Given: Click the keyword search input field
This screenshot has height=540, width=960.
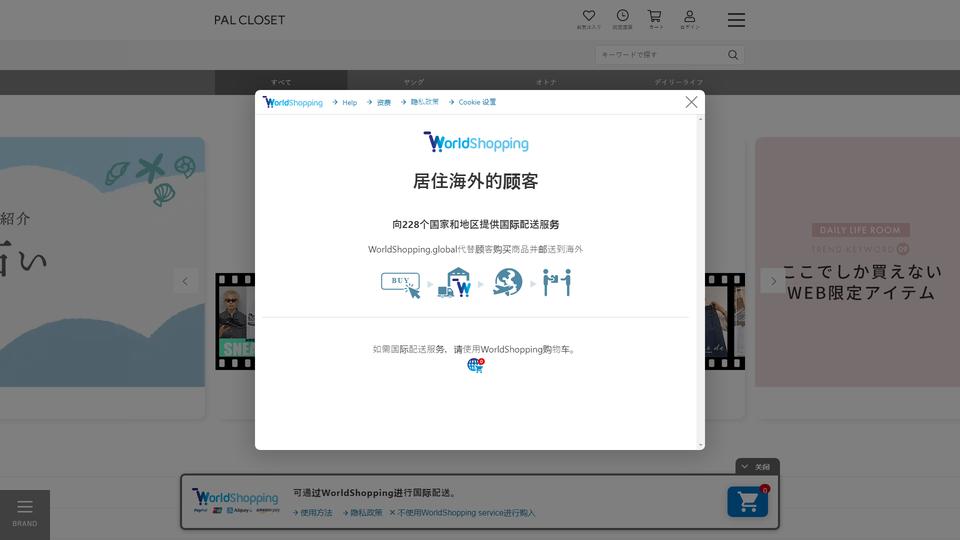Looking at the screenshot, I should [x=660, y=54].
